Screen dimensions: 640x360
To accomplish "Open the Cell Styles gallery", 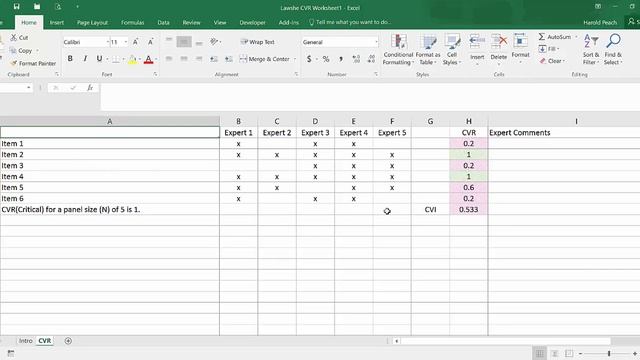I will (x=452, y=50).
